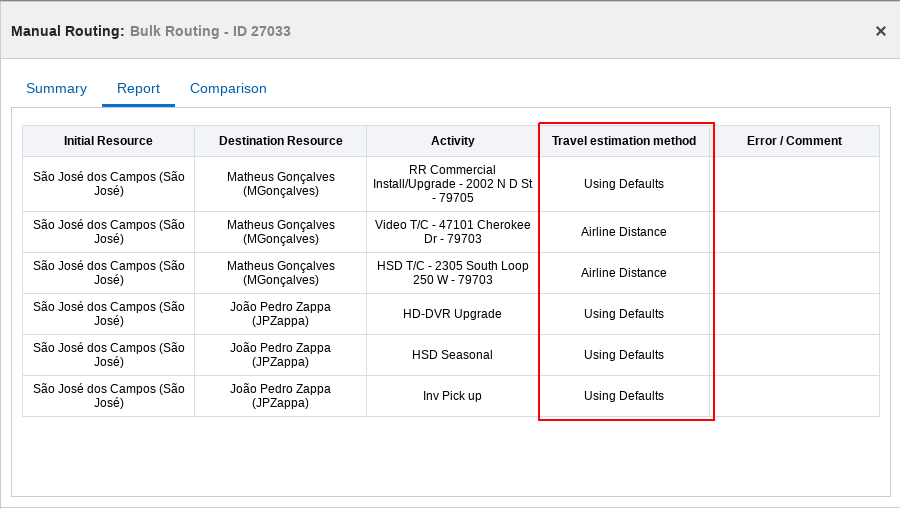Click the Travel estimation method header
Viewport: 900px width, 508px height.
pyautogui.click(x=623, y=141)
